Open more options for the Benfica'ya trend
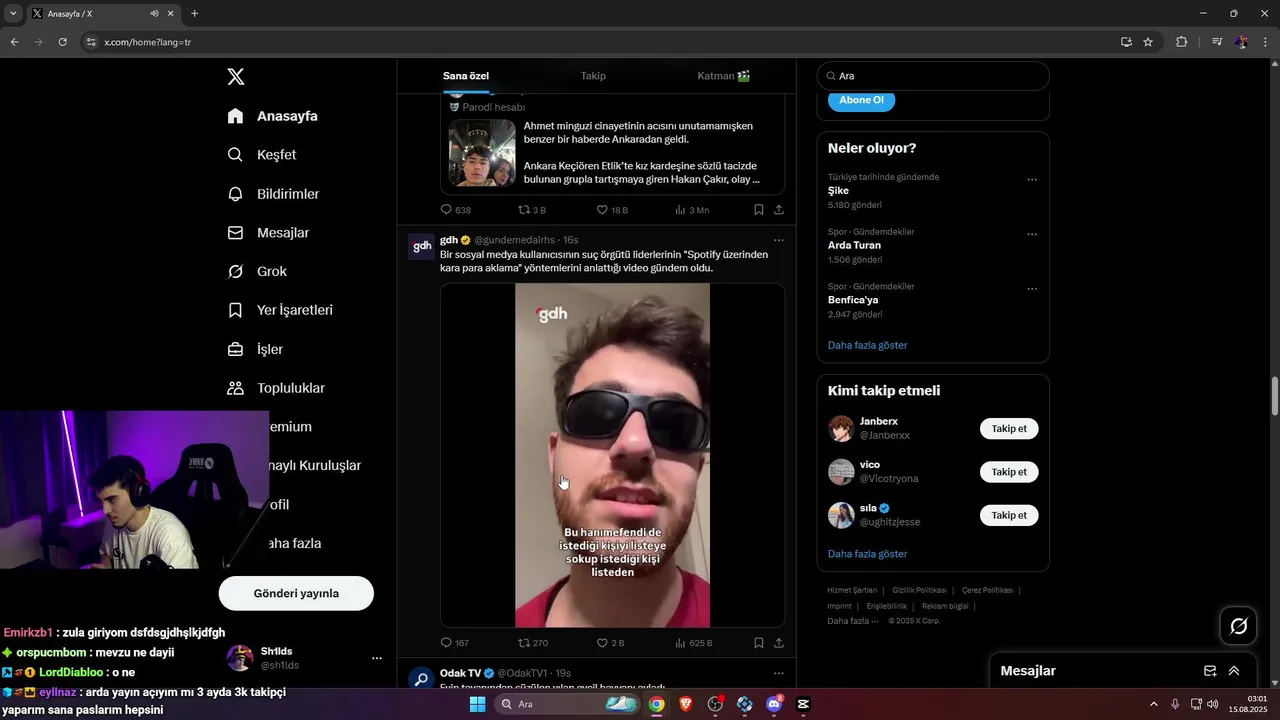Image resolution: width=1280 pixels, height=720 pixels. click(1032, 290)
